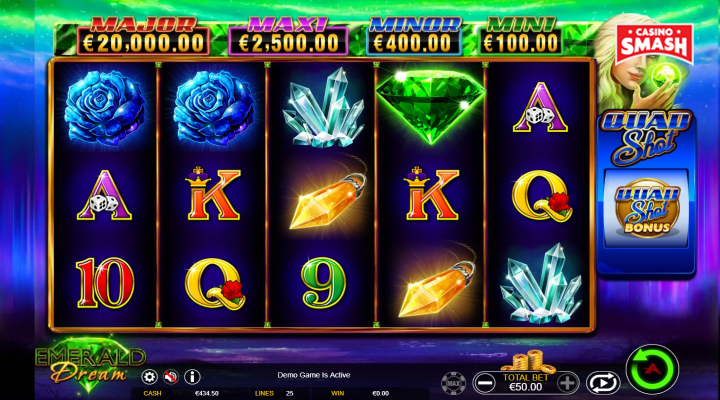720x400 pixels.
Task: Toggle the autoplay loop button
Action: (x=603, y=383)
